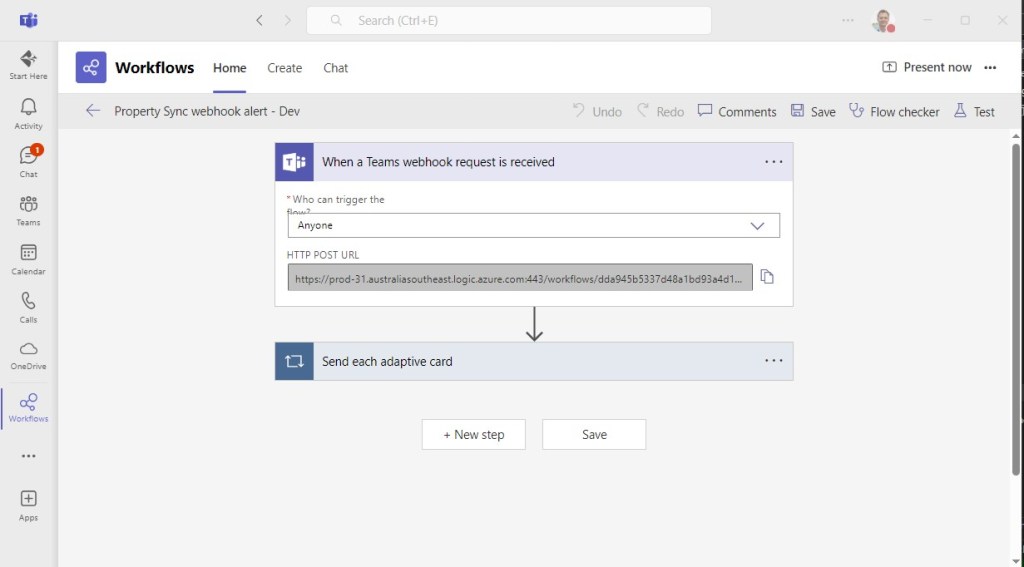The width and height of the screenshot is (1024, 567).
Task: Test the flow
Action: pos(974,112)
